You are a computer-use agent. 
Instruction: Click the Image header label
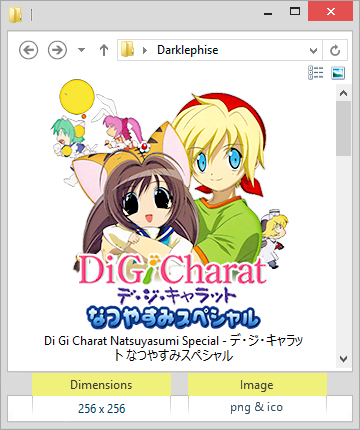click(x=257, y=385)
